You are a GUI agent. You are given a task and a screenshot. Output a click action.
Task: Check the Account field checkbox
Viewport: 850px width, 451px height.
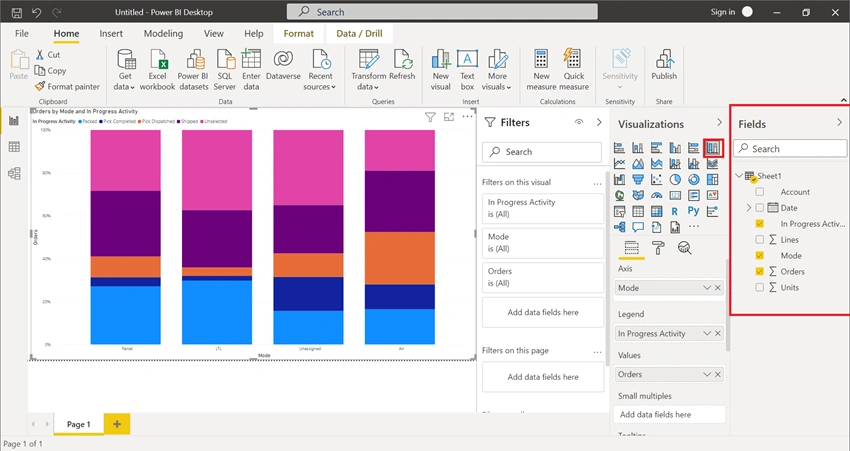(759, 192)
